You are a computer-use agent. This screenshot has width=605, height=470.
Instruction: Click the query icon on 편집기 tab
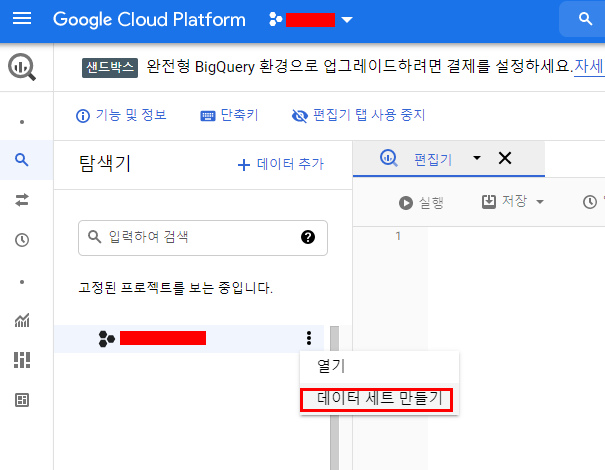[389, 158]
